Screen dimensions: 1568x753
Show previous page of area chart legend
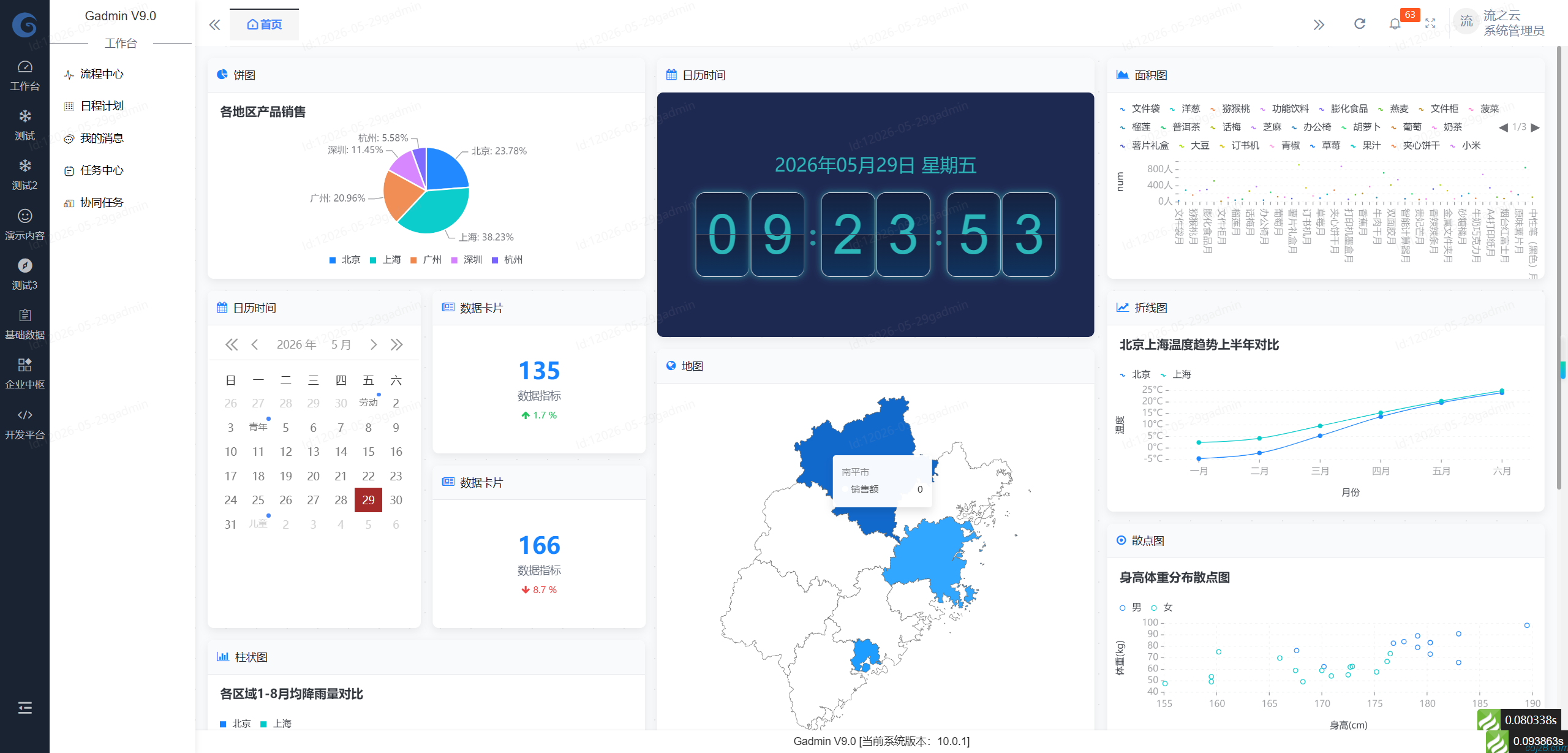pyautogui.click(x=1503, y=127)
